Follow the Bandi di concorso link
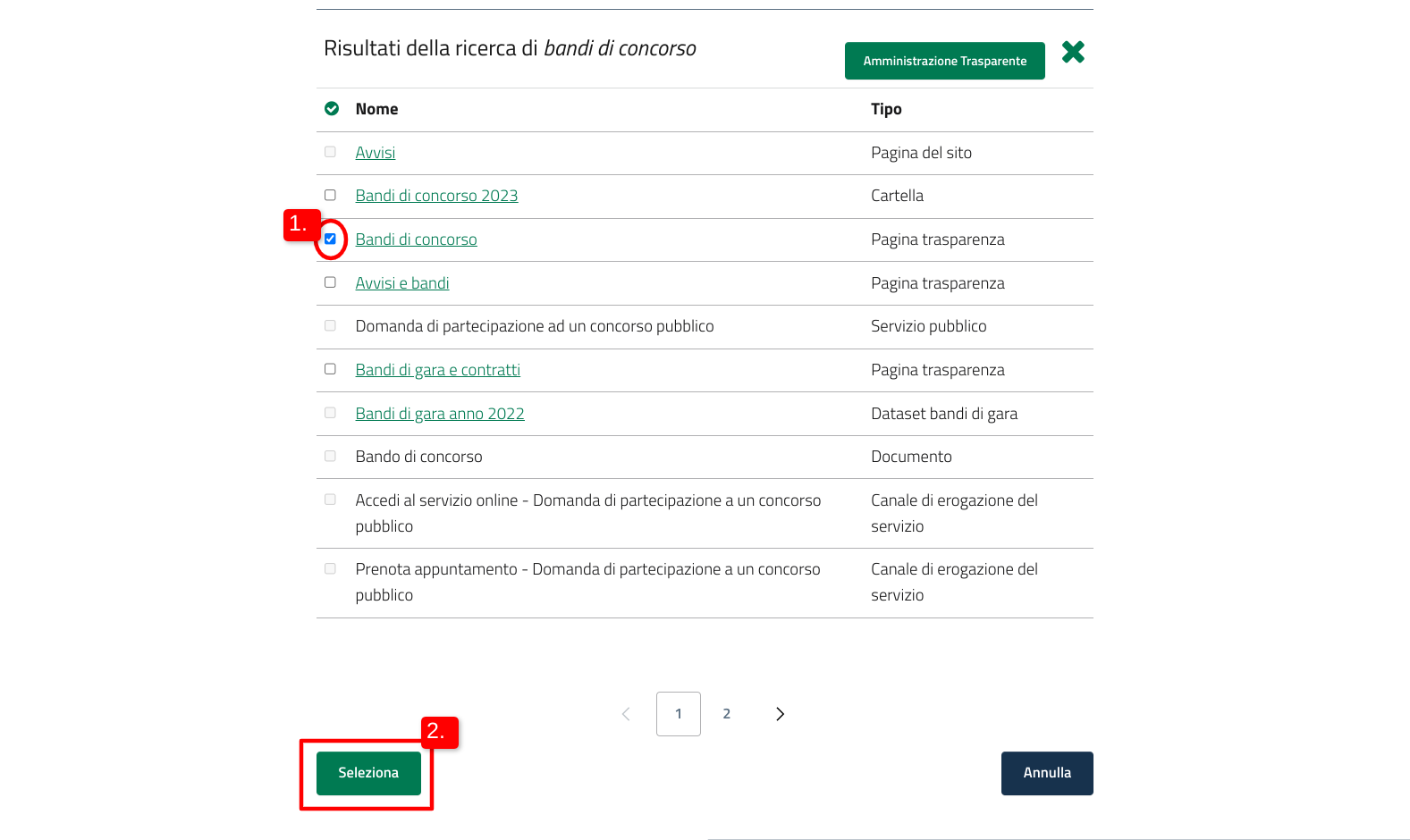This screenshot has width=1410, height=840. [416, 239]
